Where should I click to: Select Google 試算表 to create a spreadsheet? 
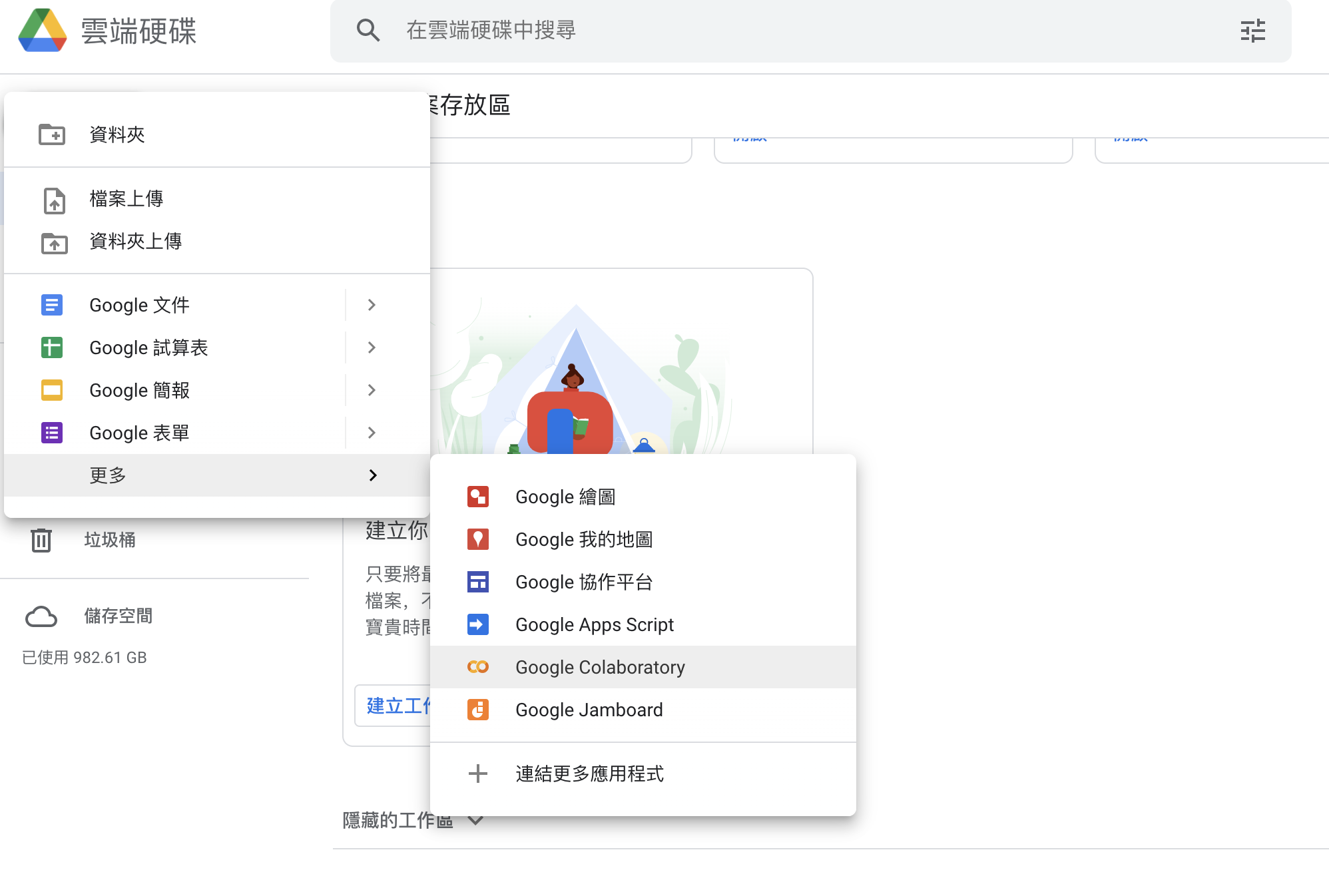(x=148, y=347)
